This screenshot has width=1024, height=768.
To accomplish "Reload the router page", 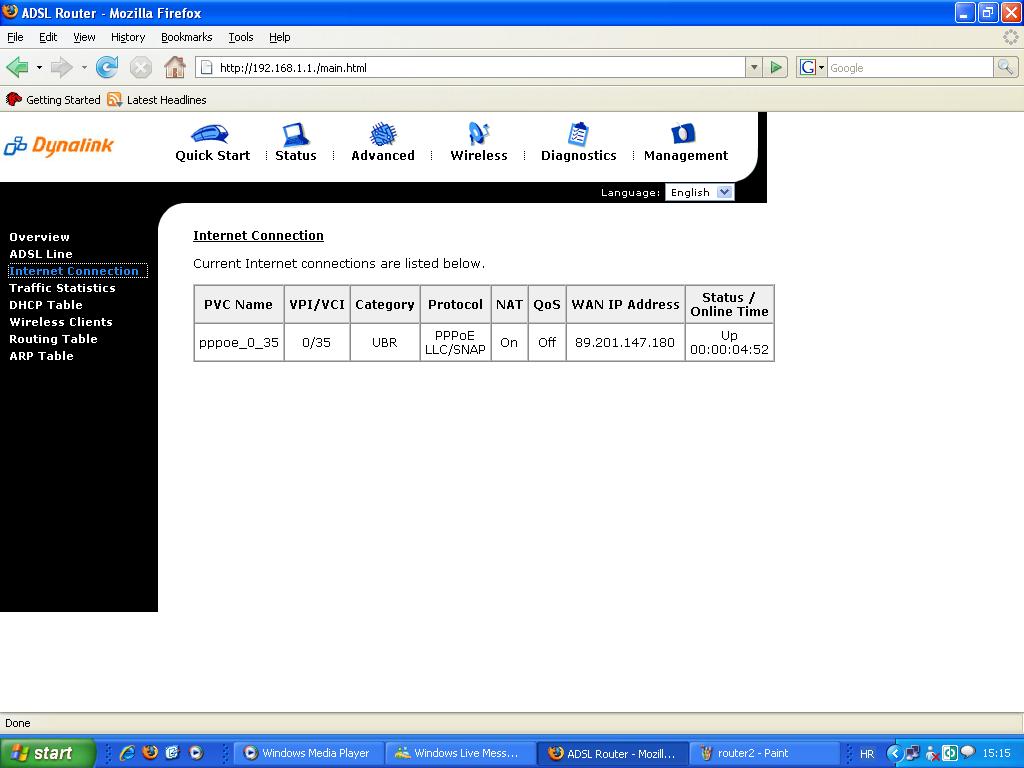I will coord(107,67).
